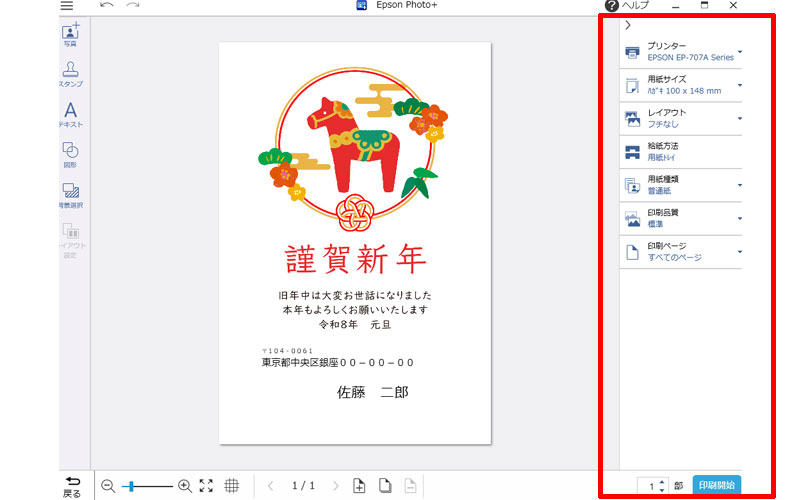Viewport: 800px width, 500px height.
Task: Add a new page
Action: [359, 486]
